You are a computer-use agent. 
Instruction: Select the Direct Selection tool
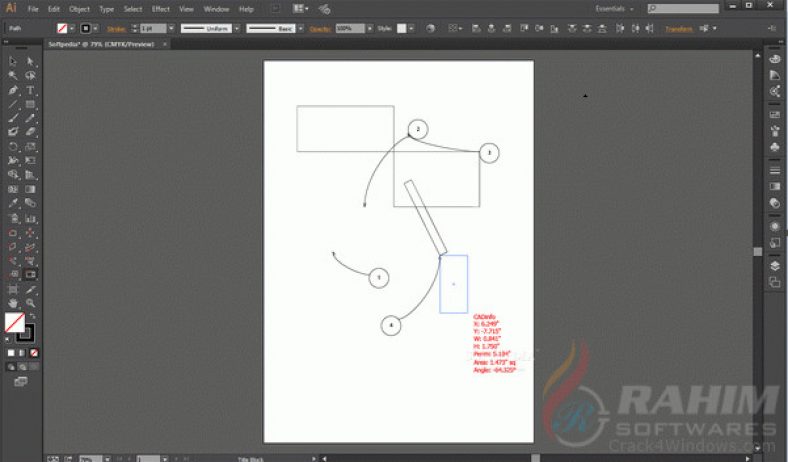tap(31, 61)
